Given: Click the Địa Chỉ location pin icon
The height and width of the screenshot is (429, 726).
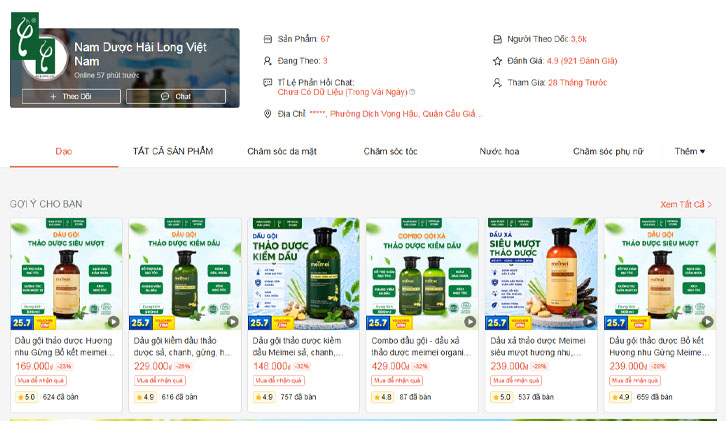Looking at the screenshot, I should (x=268, y=114).
